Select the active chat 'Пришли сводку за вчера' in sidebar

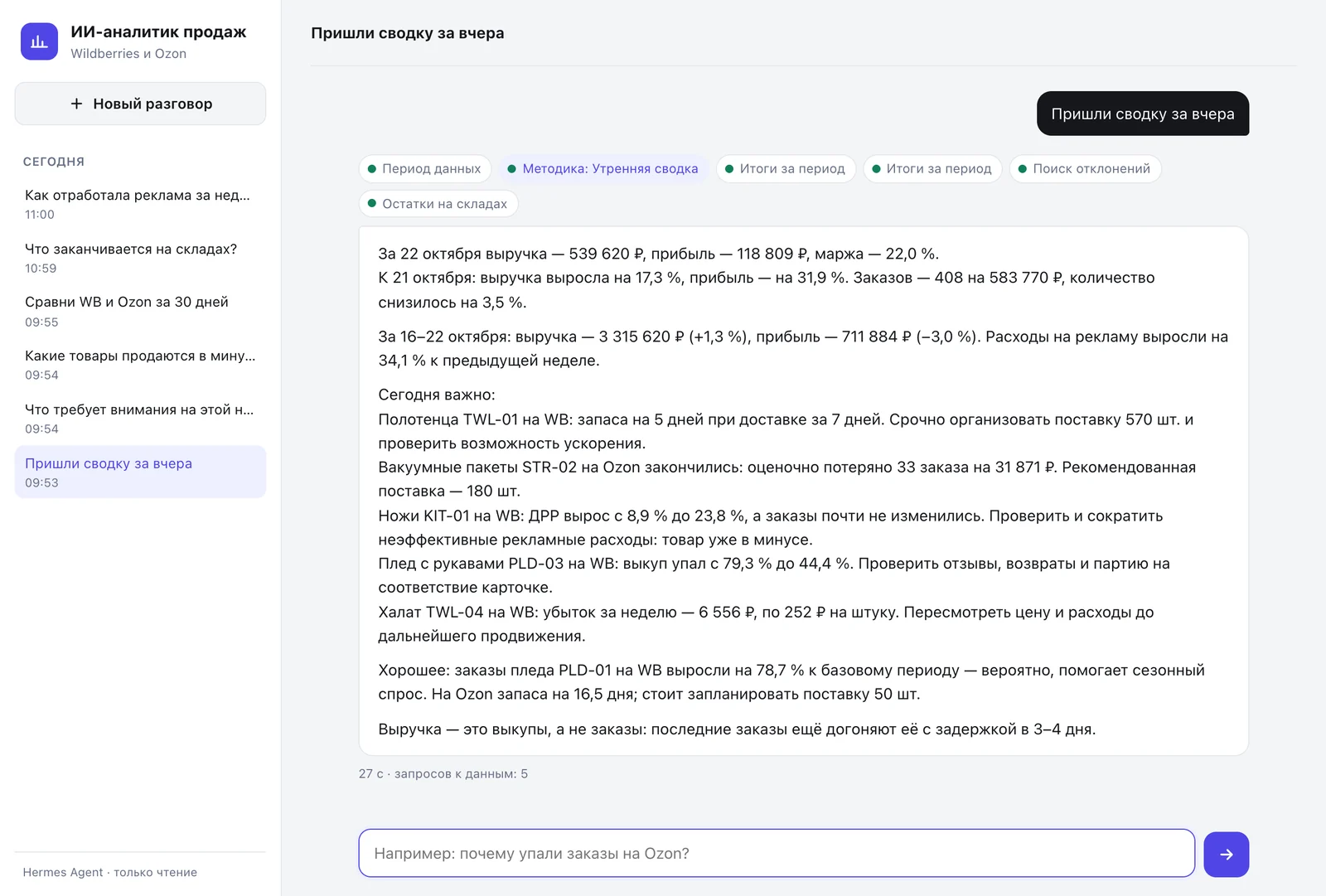[140, 472]
